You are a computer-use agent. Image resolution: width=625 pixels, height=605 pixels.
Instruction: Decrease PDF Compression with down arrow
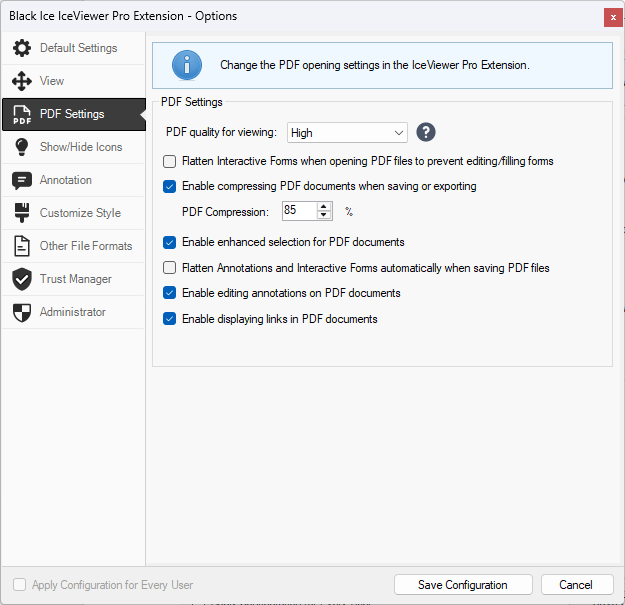[x=324, y=215]
